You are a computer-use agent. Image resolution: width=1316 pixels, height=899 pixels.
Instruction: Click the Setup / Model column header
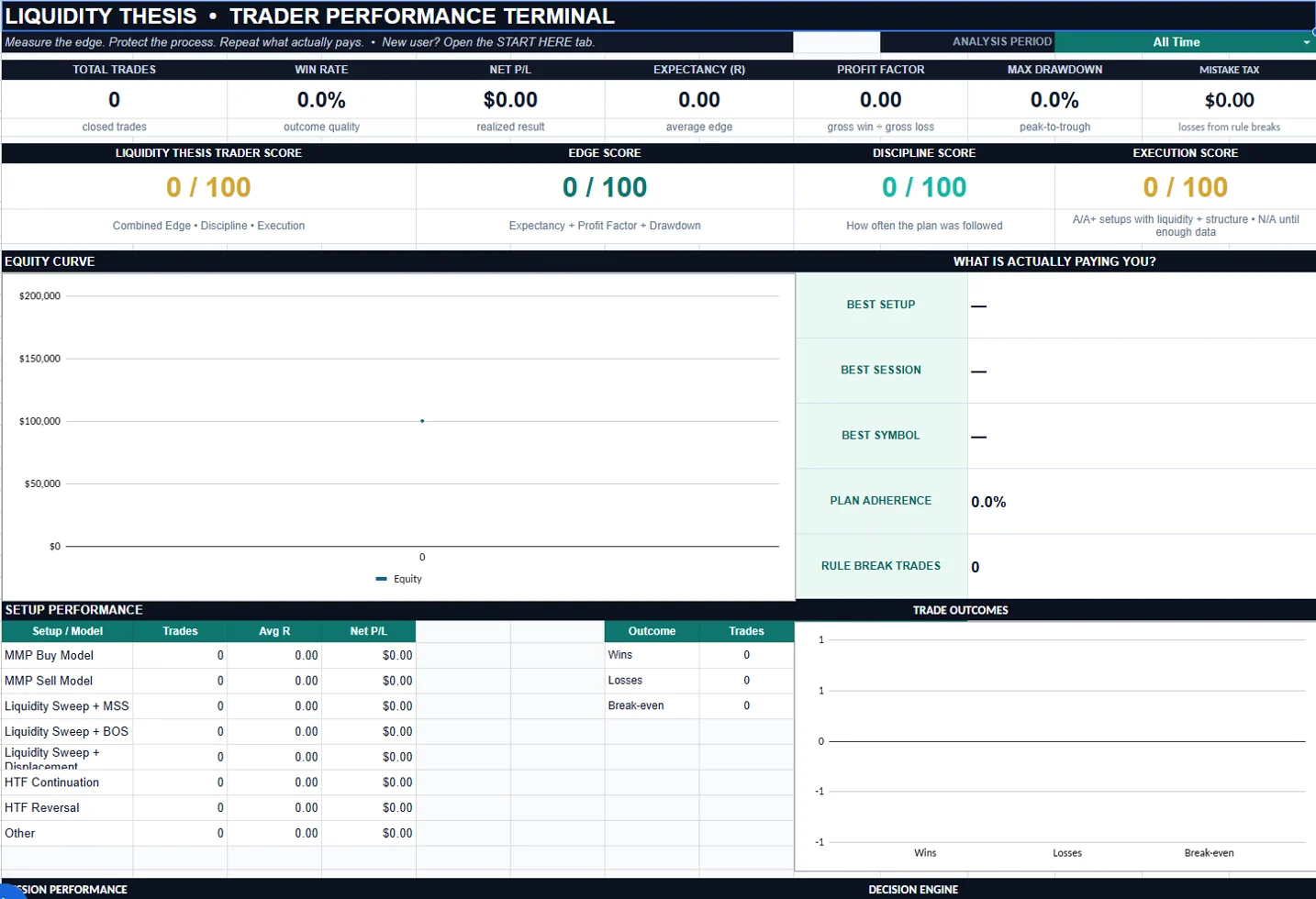tap(68, 631)
